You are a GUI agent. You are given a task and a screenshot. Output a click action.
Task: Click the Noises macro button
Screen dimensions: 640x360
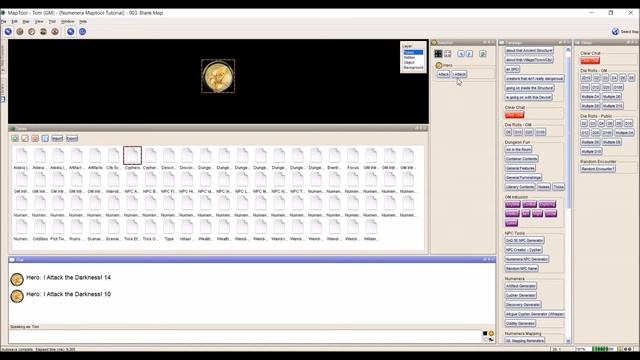tap(544, 187)
